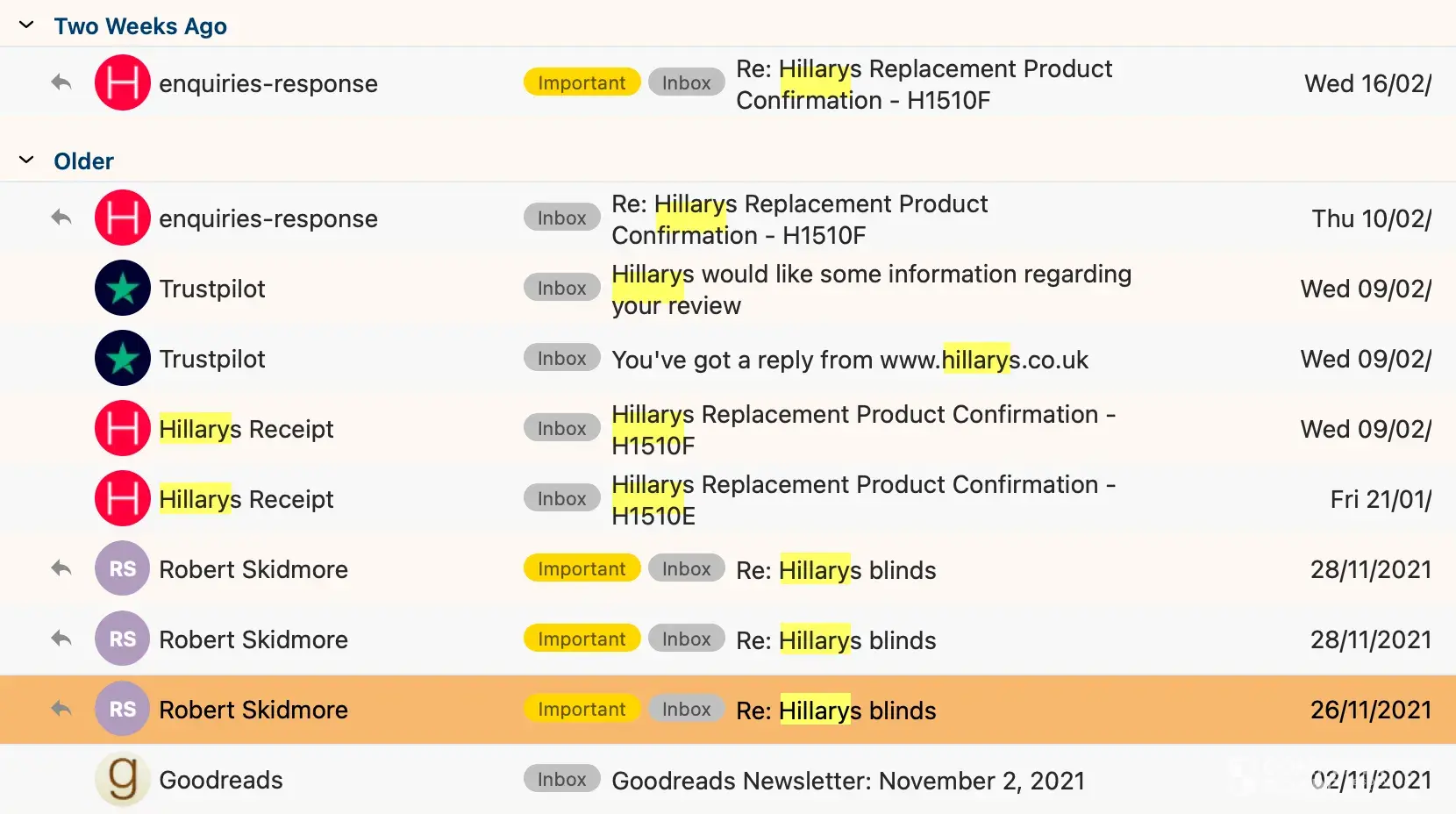1456x814 pixels.
Task: Click the reply arrow on the selected 26/11/2021 email
Action: pos(61,709)
